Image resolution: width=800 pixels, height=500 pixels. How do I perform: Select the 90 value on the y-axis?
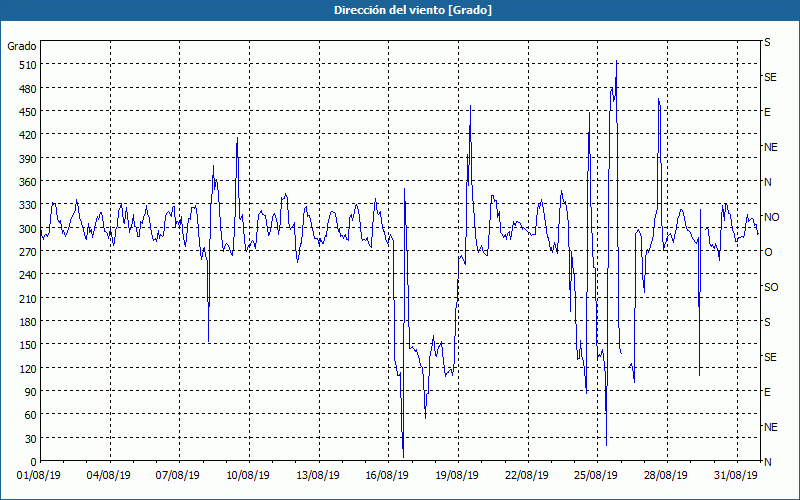(x=30, y=392)
